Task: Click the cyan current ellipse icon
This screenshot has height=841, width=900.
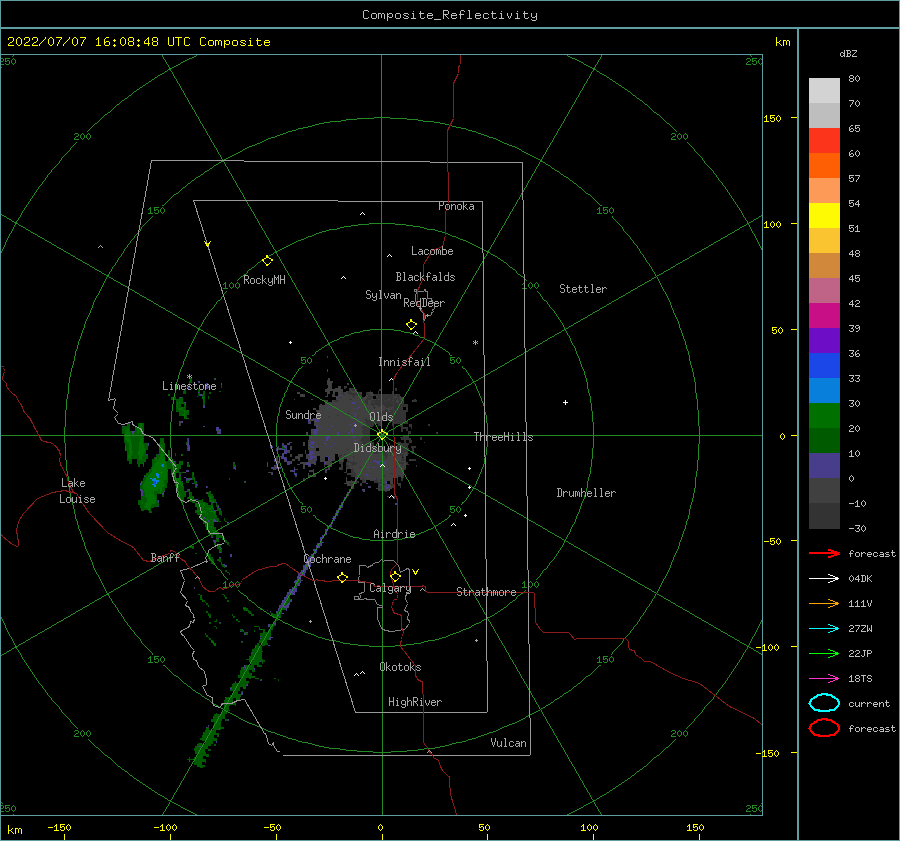Action: [824, 703]
